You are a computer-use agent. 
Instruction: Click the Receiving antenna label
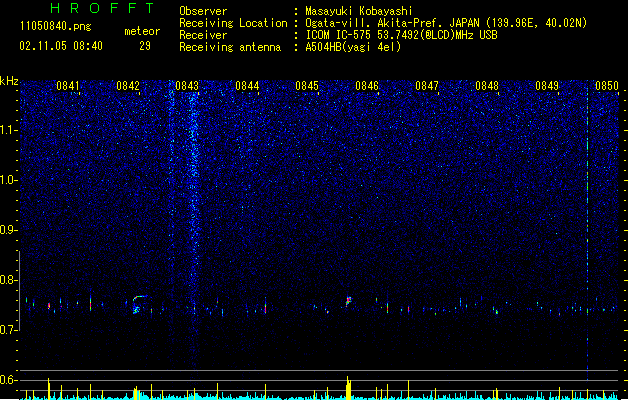point(230,47)
